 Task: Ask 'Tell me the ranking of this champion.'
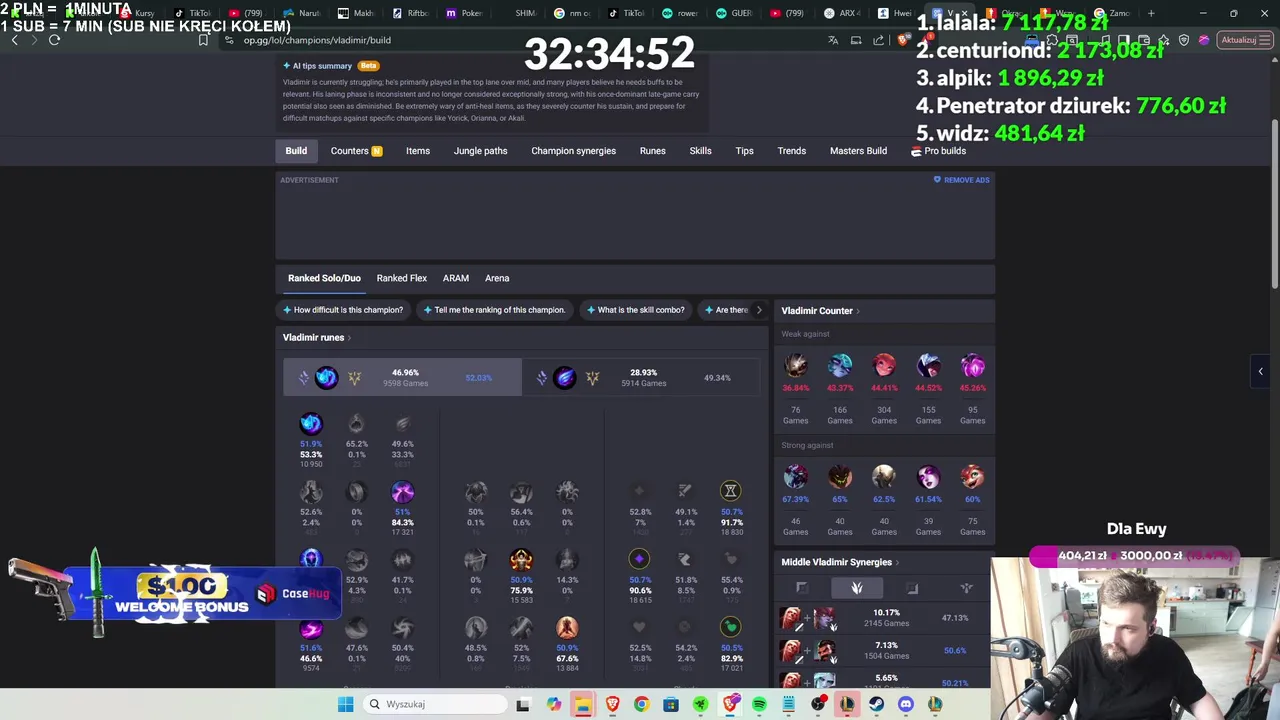coord(494,310)
